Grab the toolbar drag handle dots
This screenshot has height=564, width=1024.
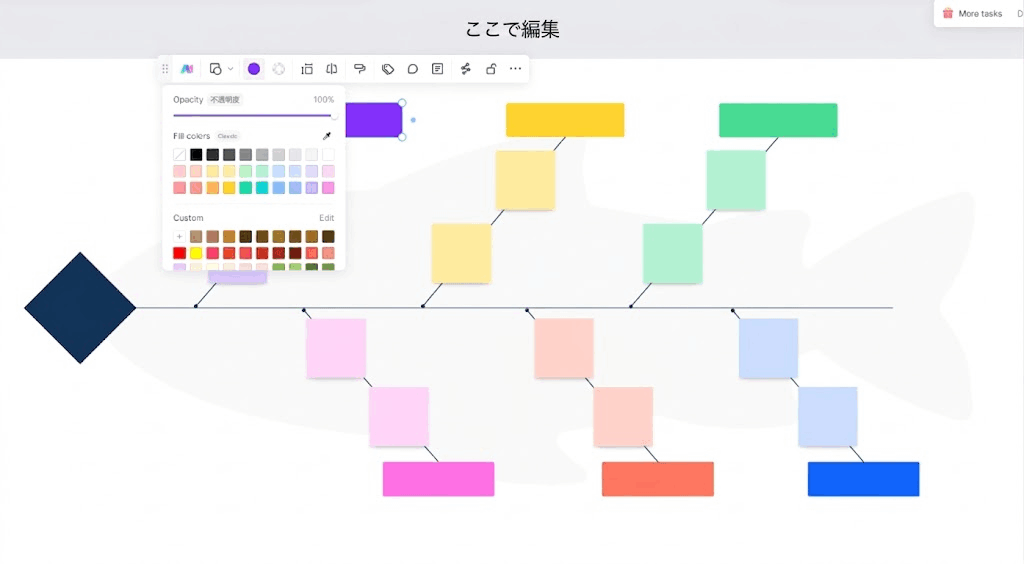pyautogui.click(x=165, y=69)
